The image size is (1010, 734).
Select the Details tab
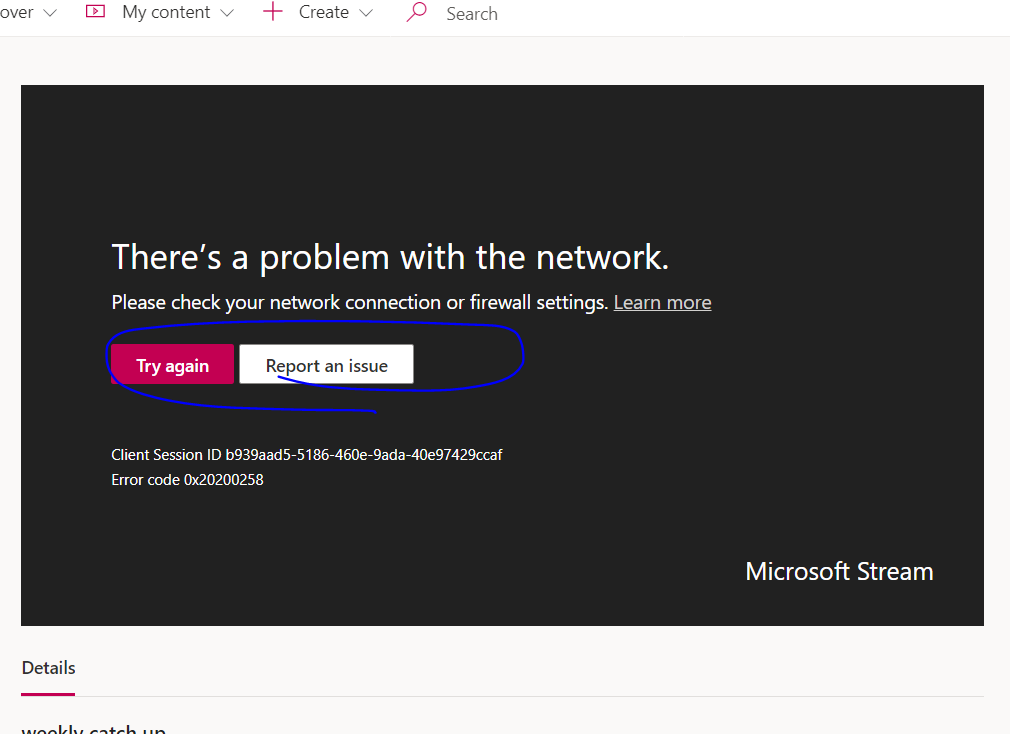[x=48, y=668]
